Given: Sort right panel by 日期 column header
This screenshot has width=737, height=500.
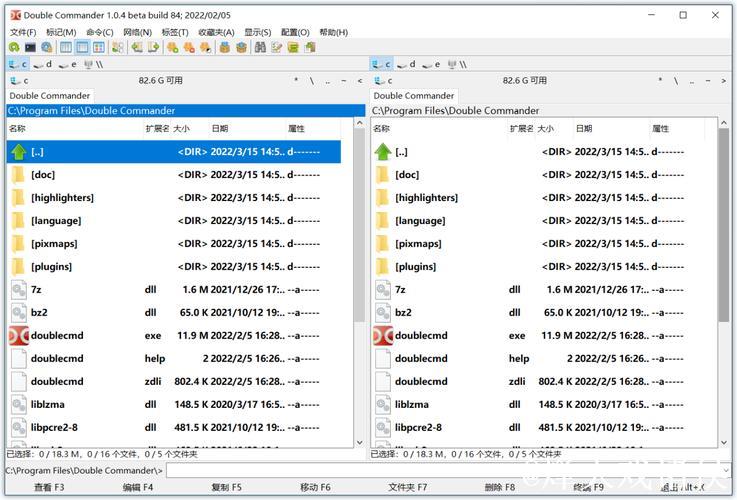Looking at the screenshot, I should tap(611, 128).
